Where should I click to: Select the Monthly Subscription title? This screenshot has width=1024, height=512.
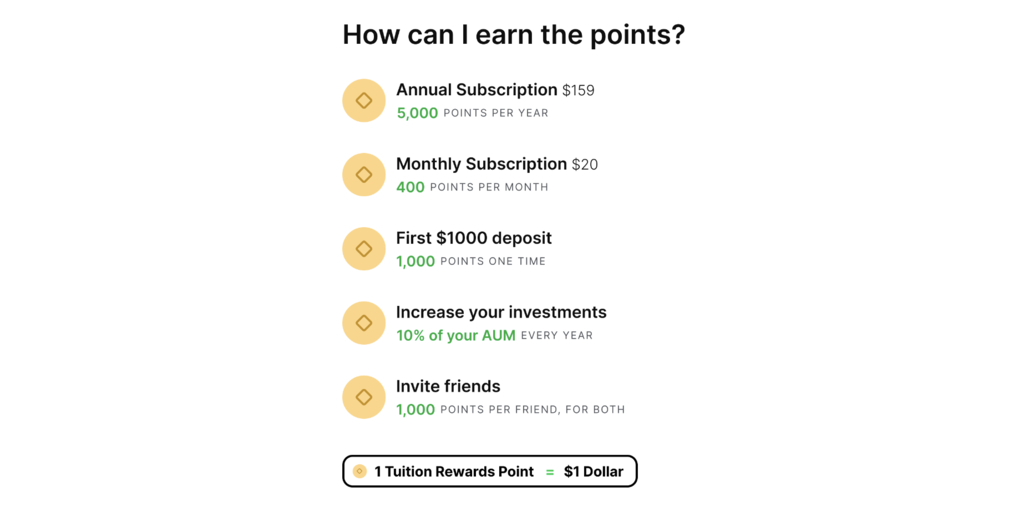pyautogui.click(x=481, y=164)
